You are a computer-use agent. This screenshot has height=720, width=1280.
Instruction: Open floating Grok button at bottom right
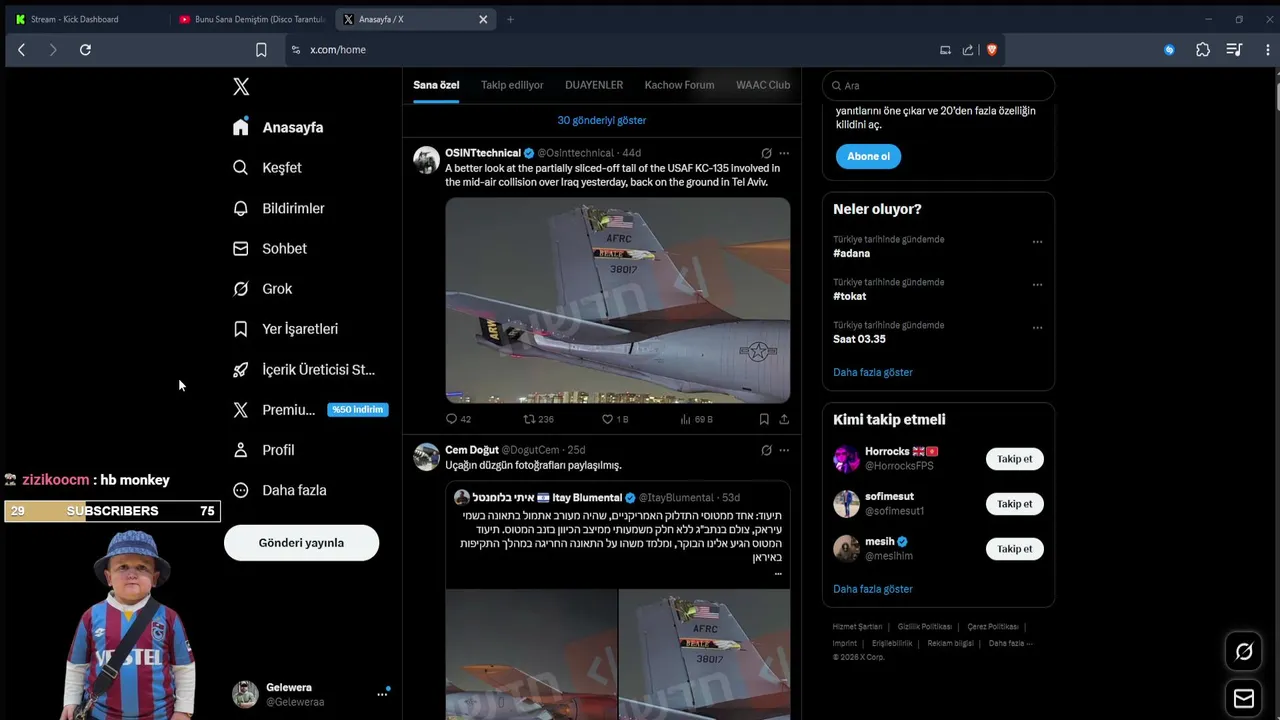tap(1244, 652)
